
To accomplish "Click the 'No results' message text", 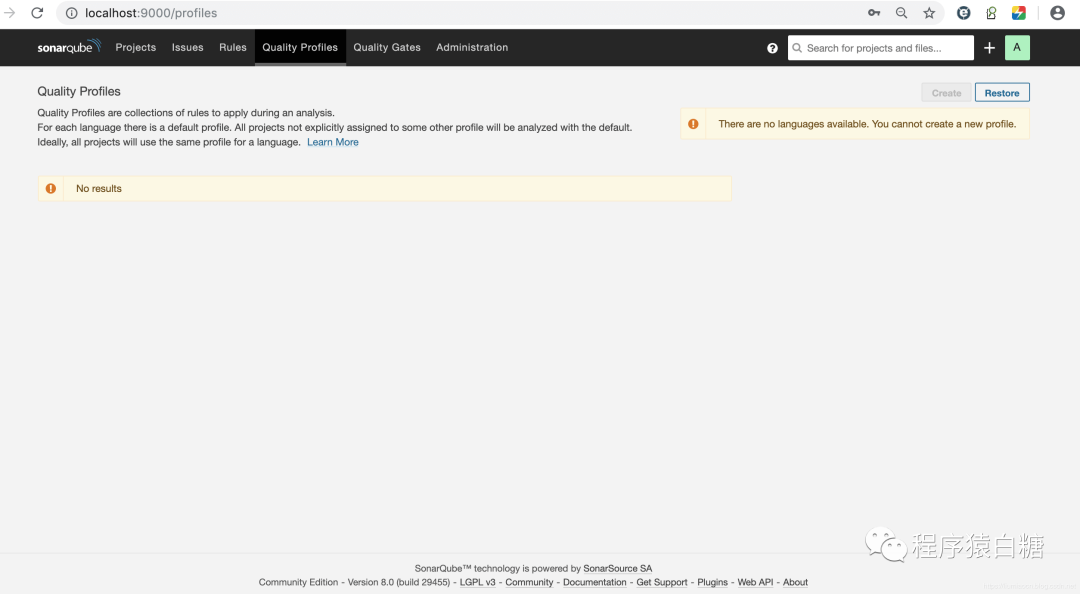I will pyautogui.click(x=98, y=188).
